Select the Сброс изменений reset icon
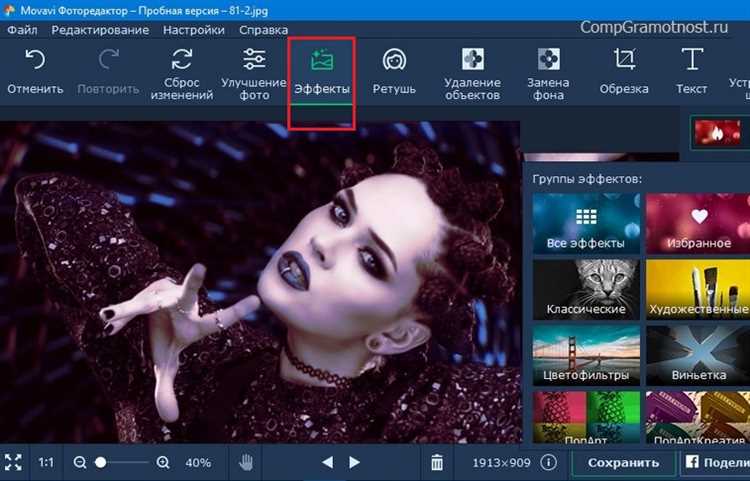750x481 pixels. 182,60
